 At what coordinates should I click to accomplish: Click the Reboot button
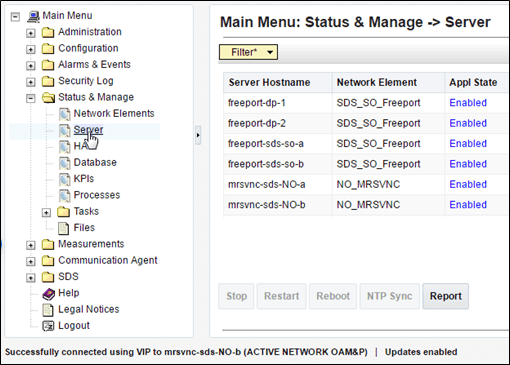[x=333, y=296]
